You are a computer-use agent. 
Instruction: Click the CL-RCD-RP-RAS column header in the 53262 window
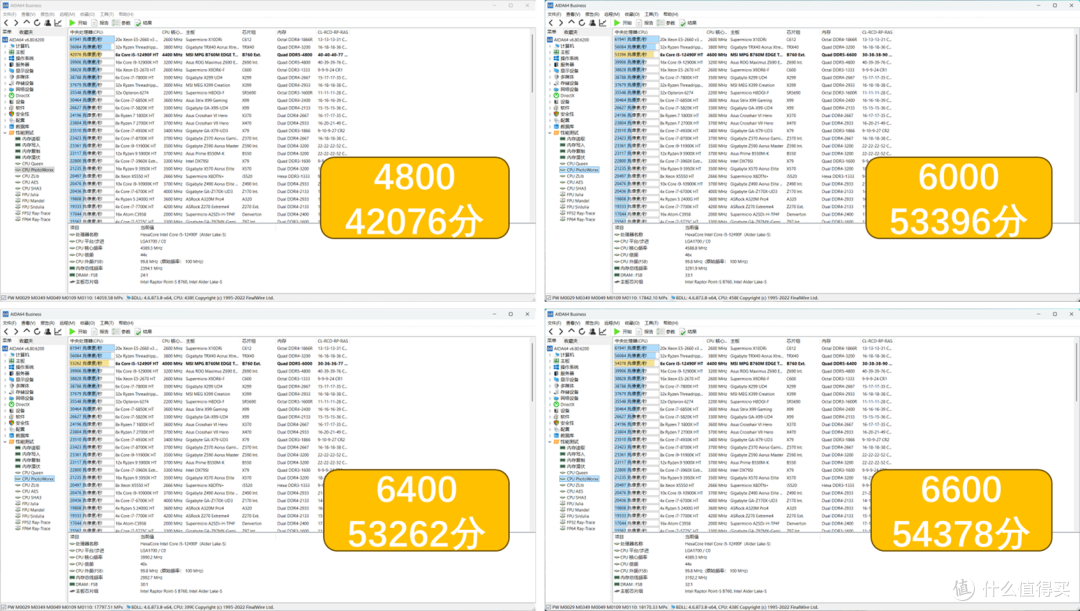333,340
